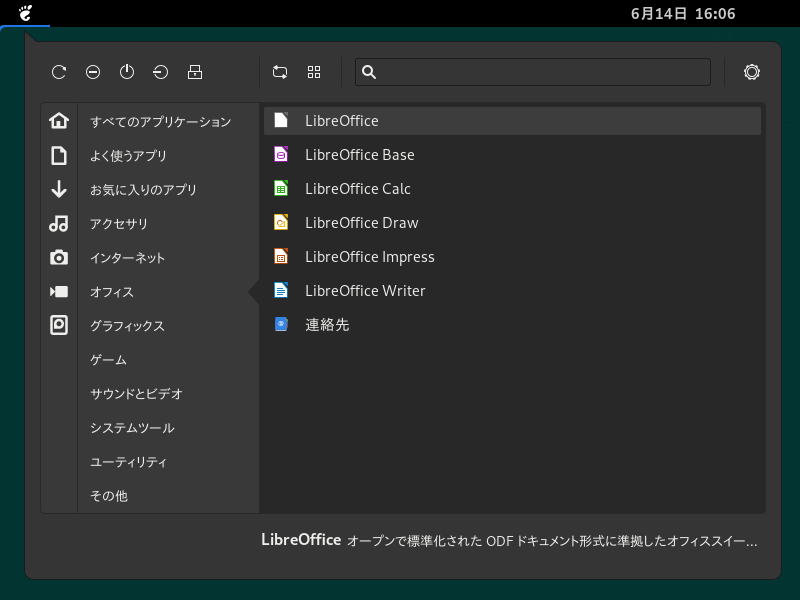Viewport: 800px width, 600px height.
Task: Click the log out icon
Action: pyautogui.click(x=161, y=72)
